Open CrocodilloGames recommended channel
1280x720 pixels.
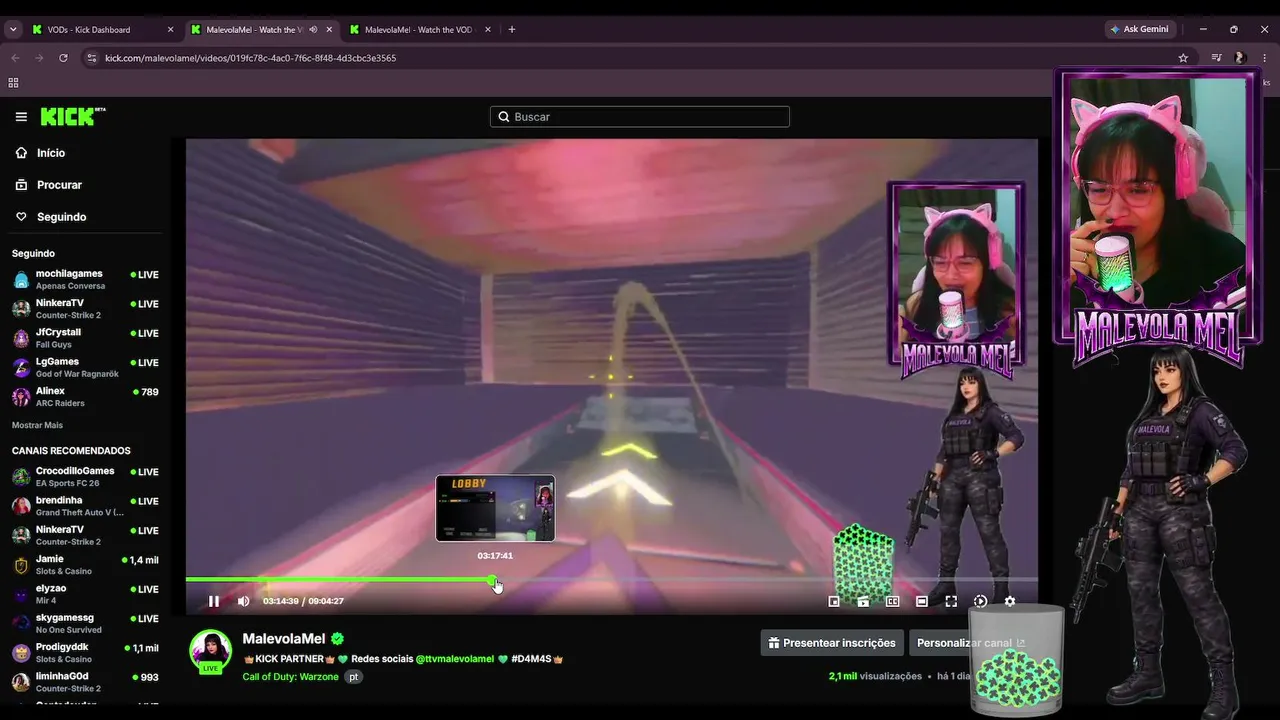[85, 476]
